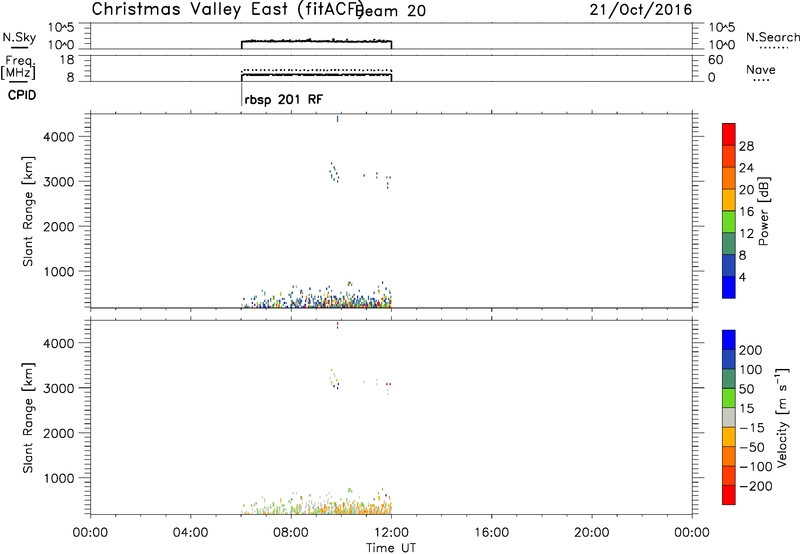Click the "12:00" time tick label
This screenshot has height=554, width=800.
391,533
